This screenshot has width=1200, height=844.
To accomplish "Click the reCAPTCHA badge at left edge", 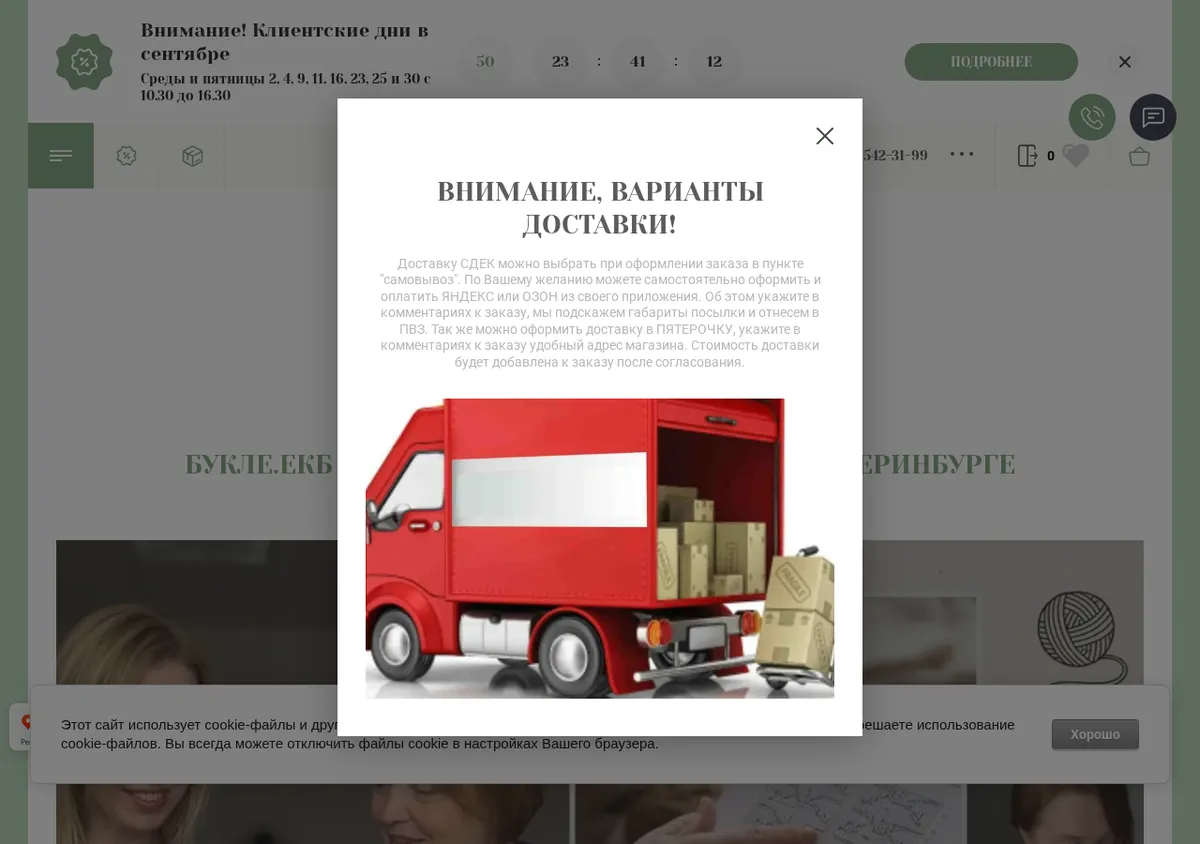I will (x=20, y=727).
